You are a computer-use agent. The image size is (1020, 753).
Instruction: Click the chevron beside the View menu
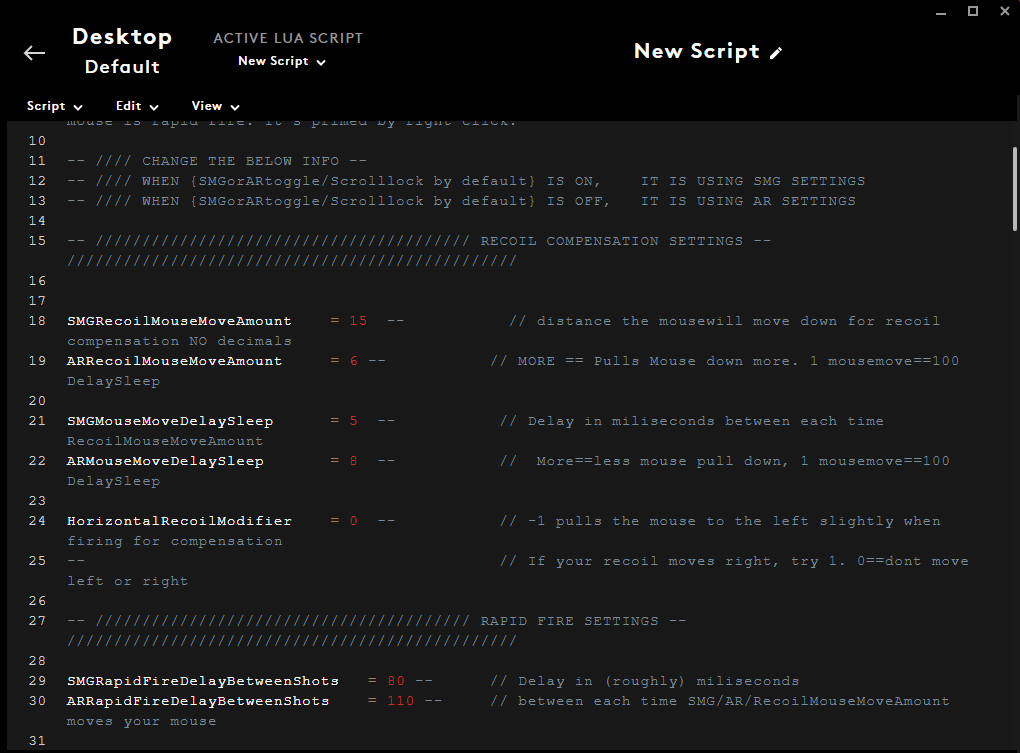pyautogui.click(x=235, y=107)
